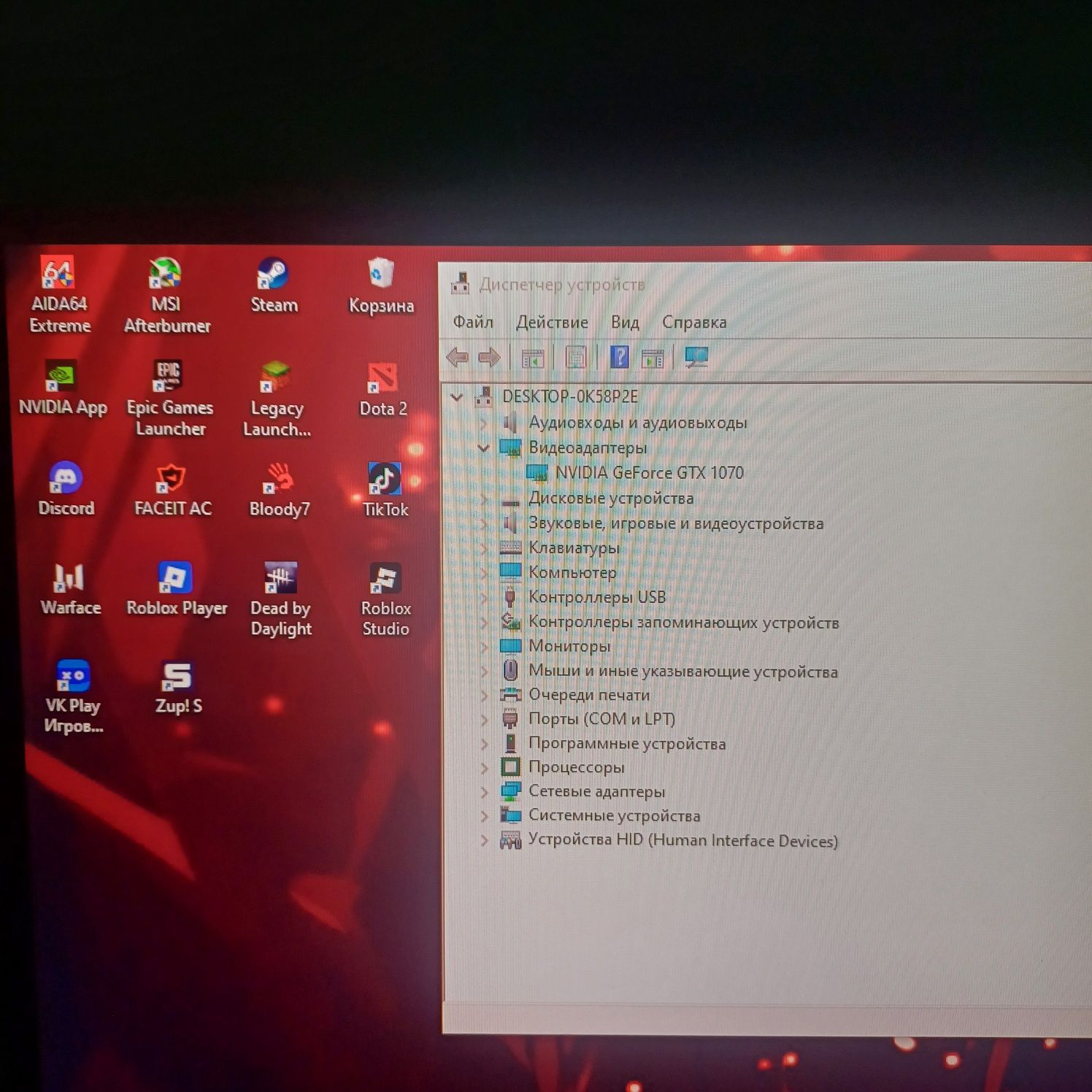
Task: Click the blue Help question-mark toolbar icon
Action: [619, 357]
